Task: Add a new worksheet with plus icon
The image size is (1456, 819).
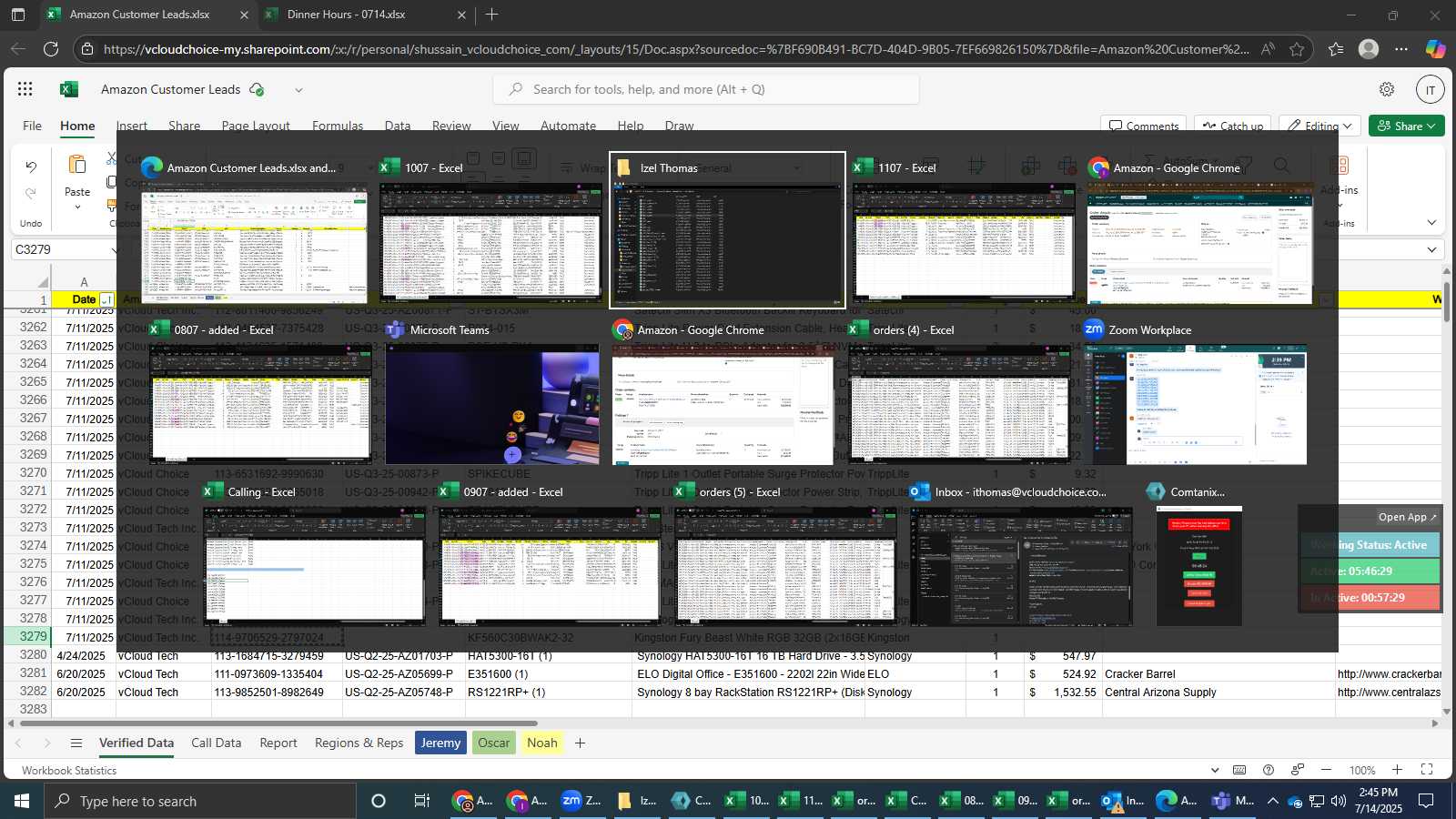Action: [580, 743]
